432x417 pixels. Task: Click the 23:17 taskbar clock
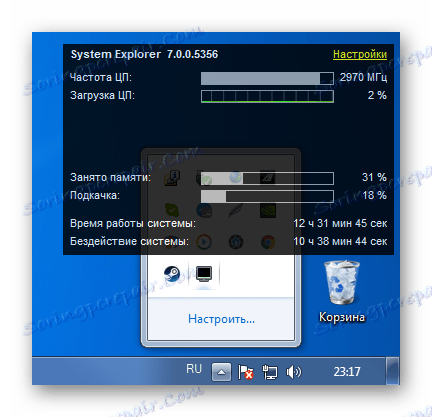(x=347, y=371)
